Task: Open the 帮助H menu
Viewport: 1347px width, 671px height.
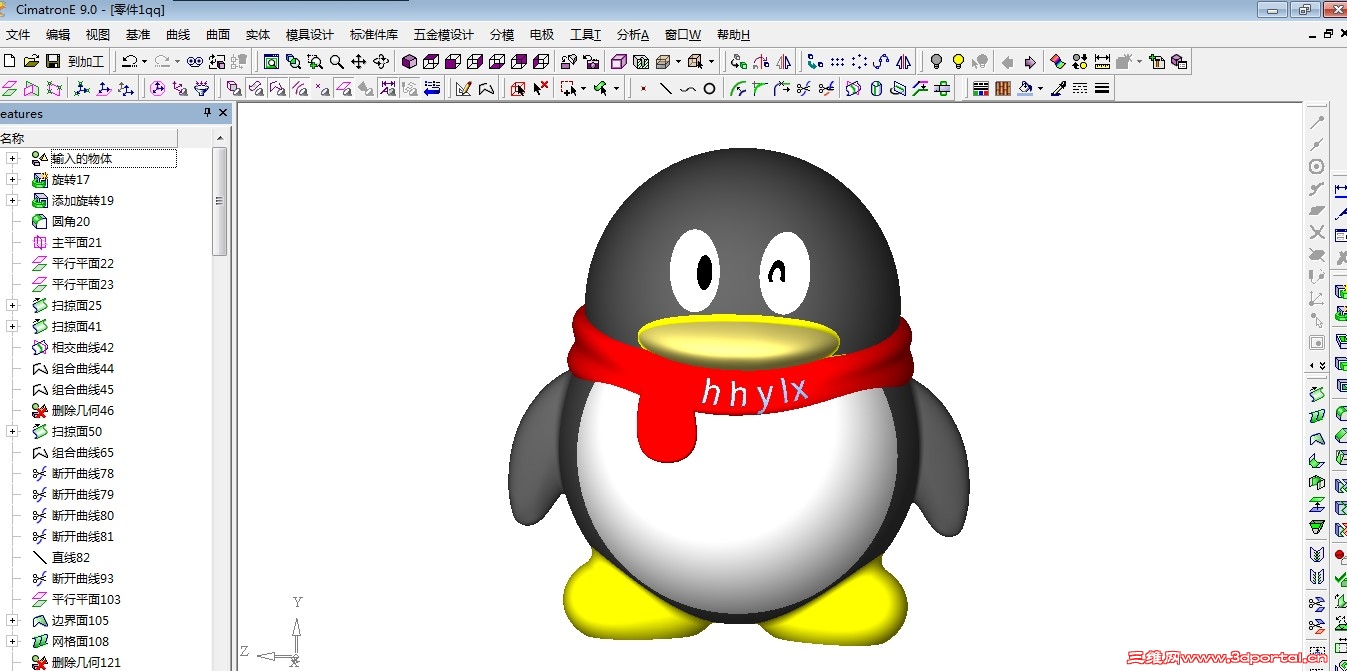Action: [733, 35]
